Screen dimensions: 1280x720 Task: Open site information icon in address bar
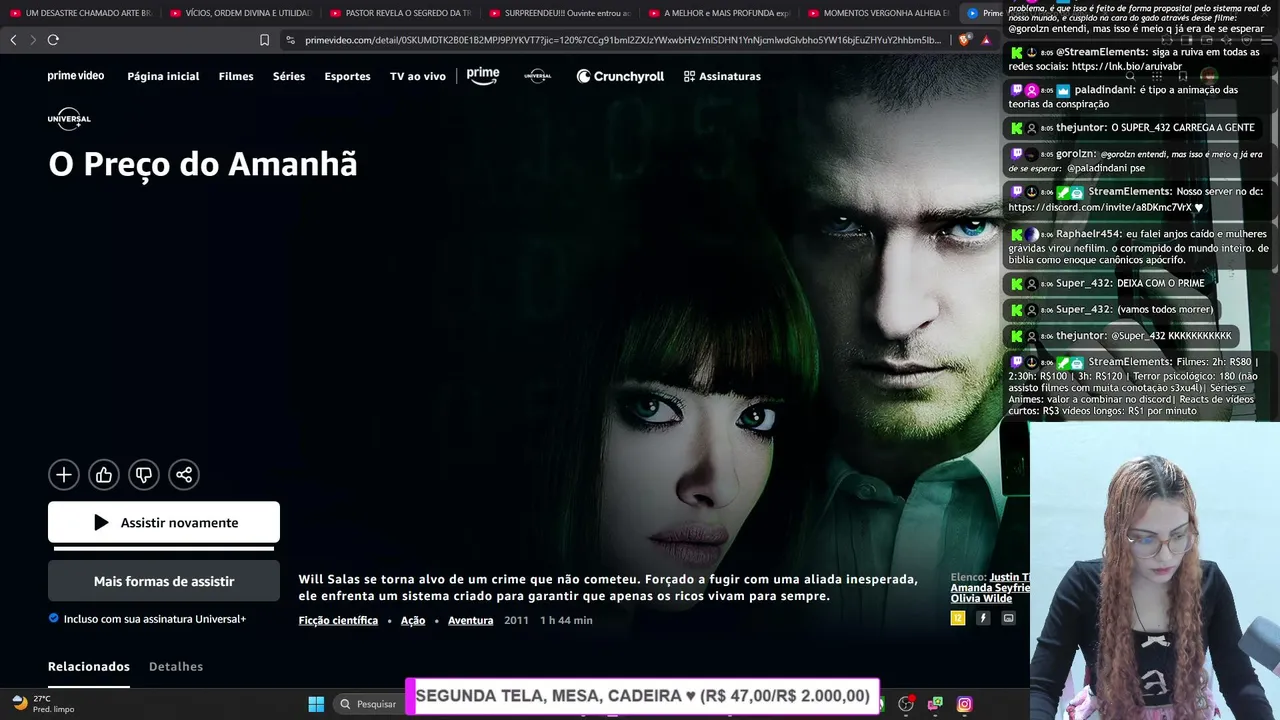coord(290,40)
